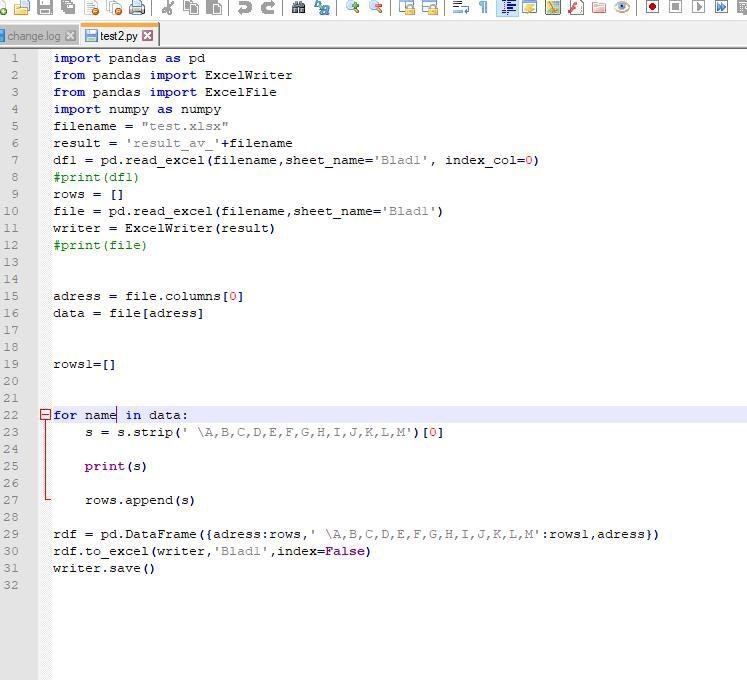
Task: Save the file with the floppy disk icon
Action: coord(44,7)
